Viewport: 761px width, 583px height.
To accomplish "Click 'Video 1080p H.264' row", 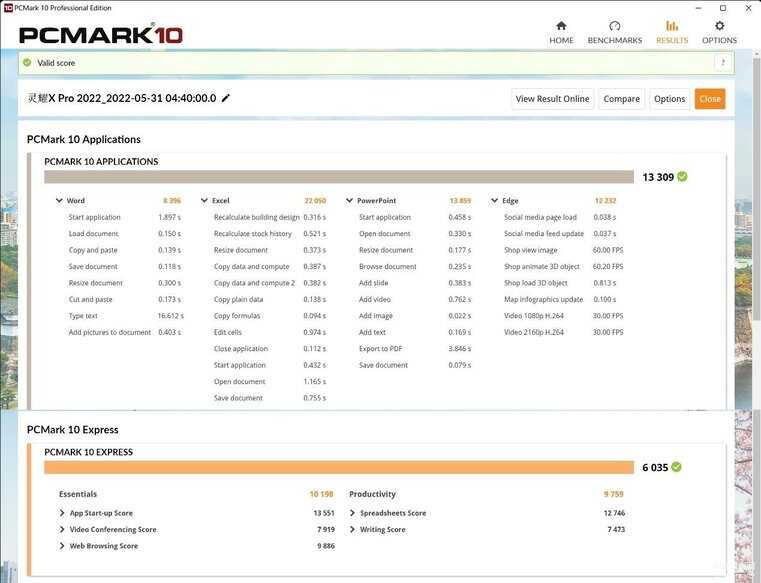I will coord(563,316).
